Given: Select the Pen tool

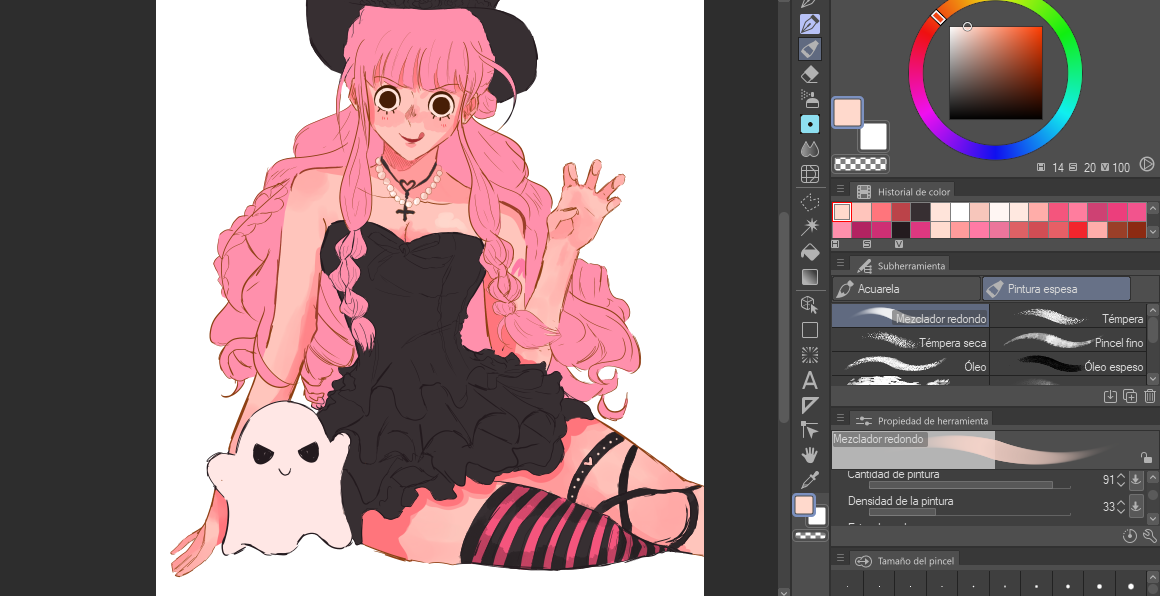Looking at the screenshot, I should (810, 24).
